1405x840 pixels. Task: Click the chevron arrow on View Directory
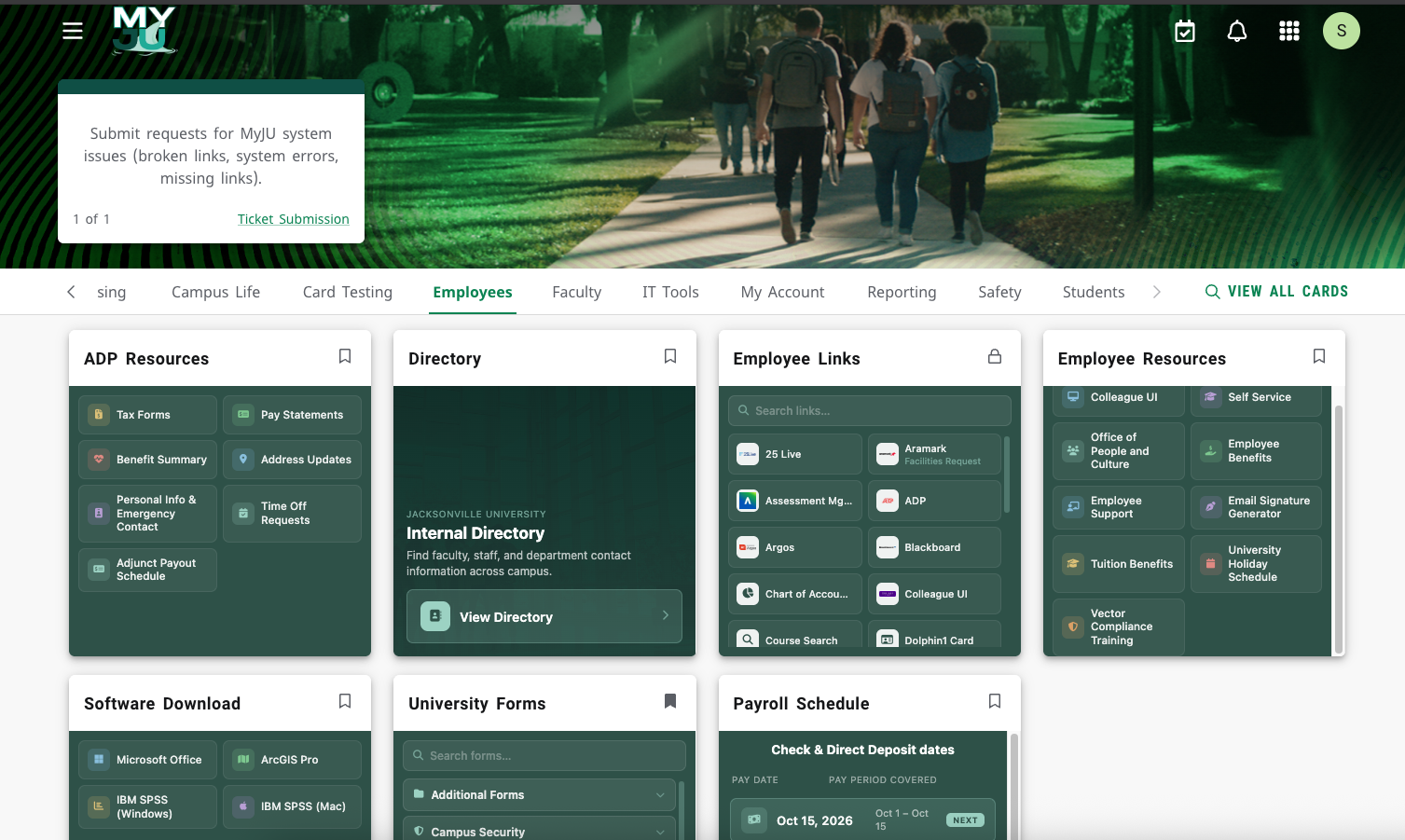tap(666, 615)
